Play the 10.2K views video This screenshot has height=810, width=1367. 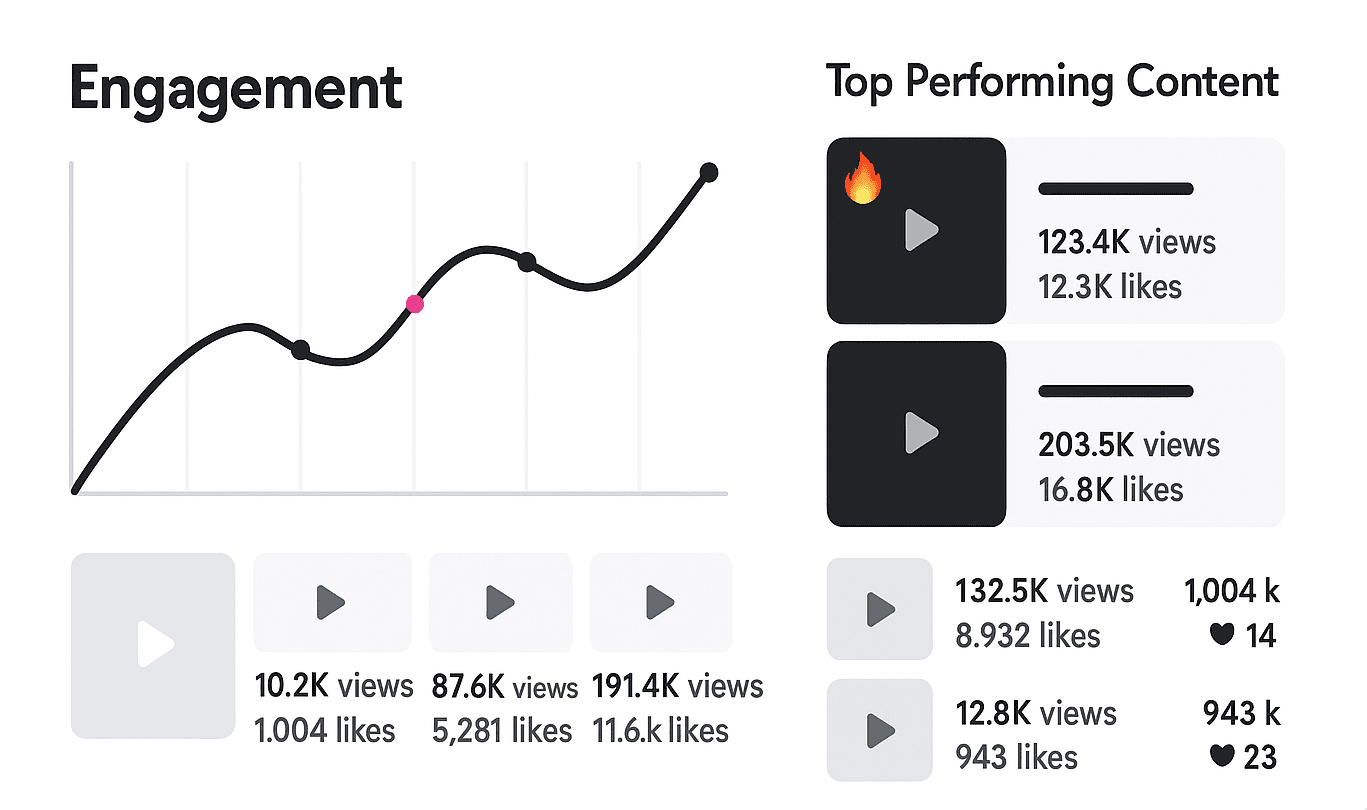pyautogui.click(x=331, y=602)
